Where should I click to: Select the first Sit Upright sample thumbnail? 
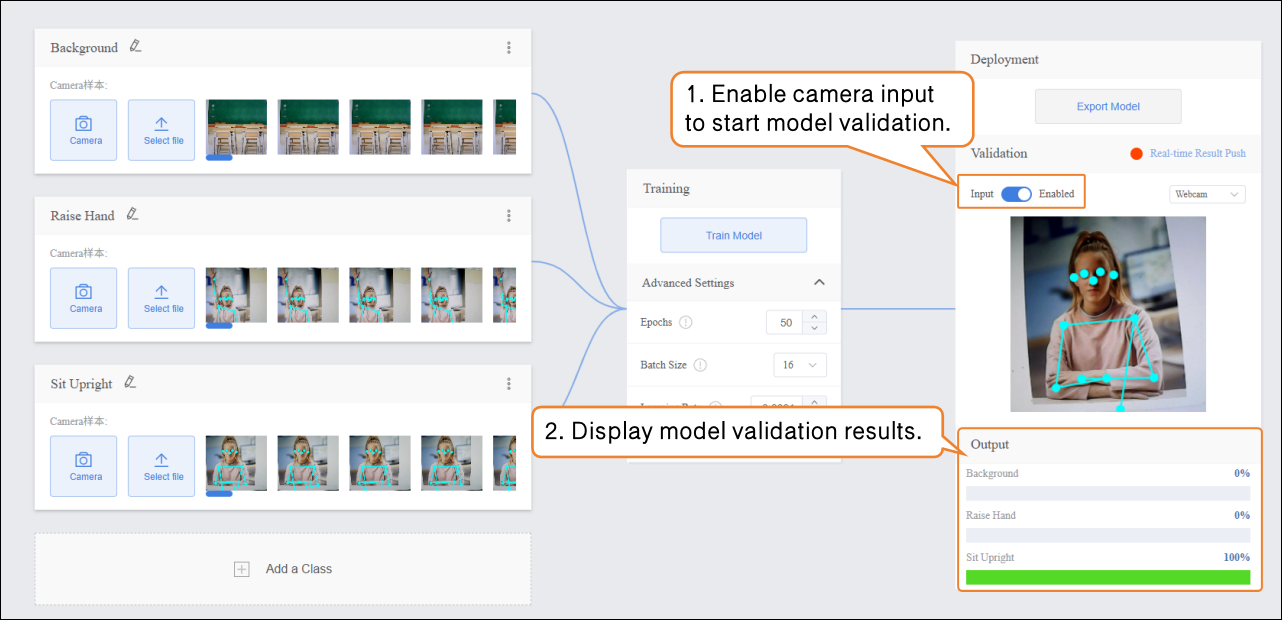pyautogui.click(x=236, y=463)
